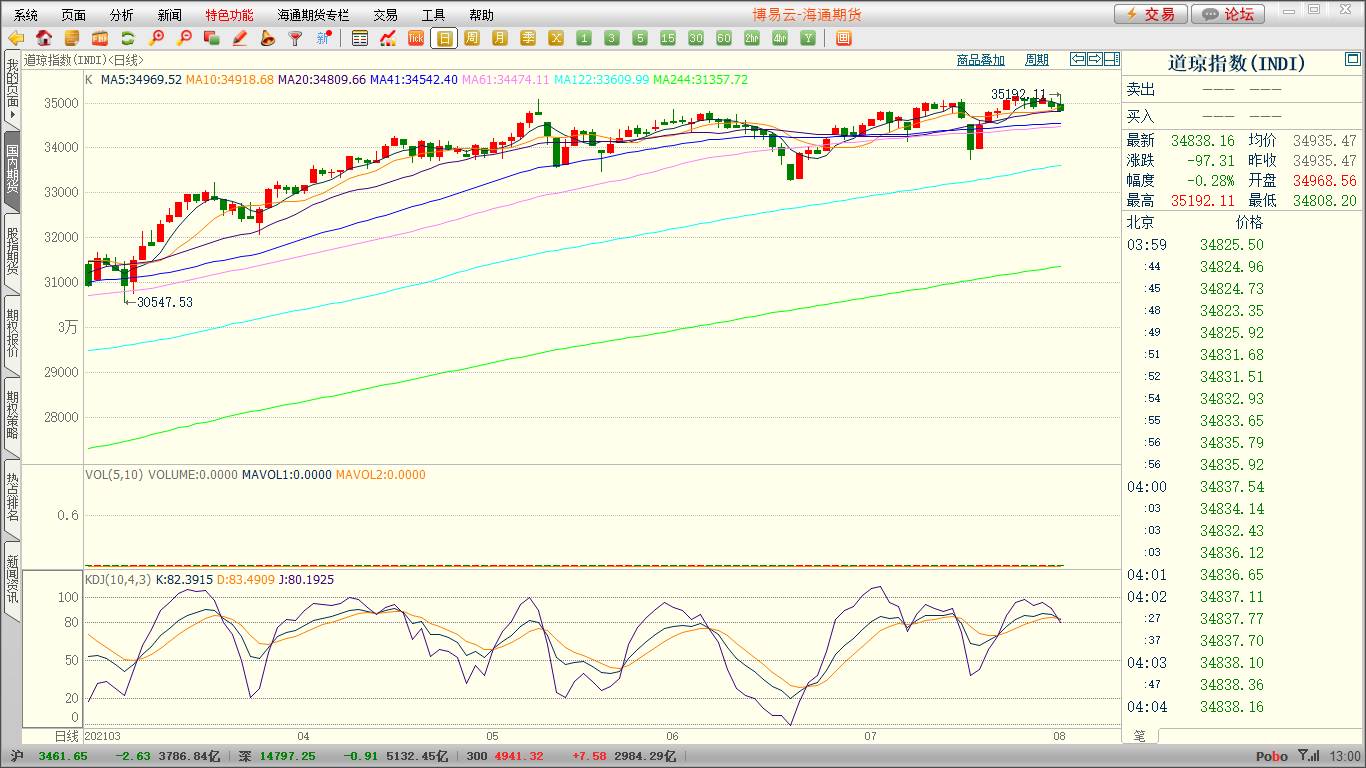The image size is (1366, 768).
Task: Click the orange notes icon
Action: [x=72, y=38]
